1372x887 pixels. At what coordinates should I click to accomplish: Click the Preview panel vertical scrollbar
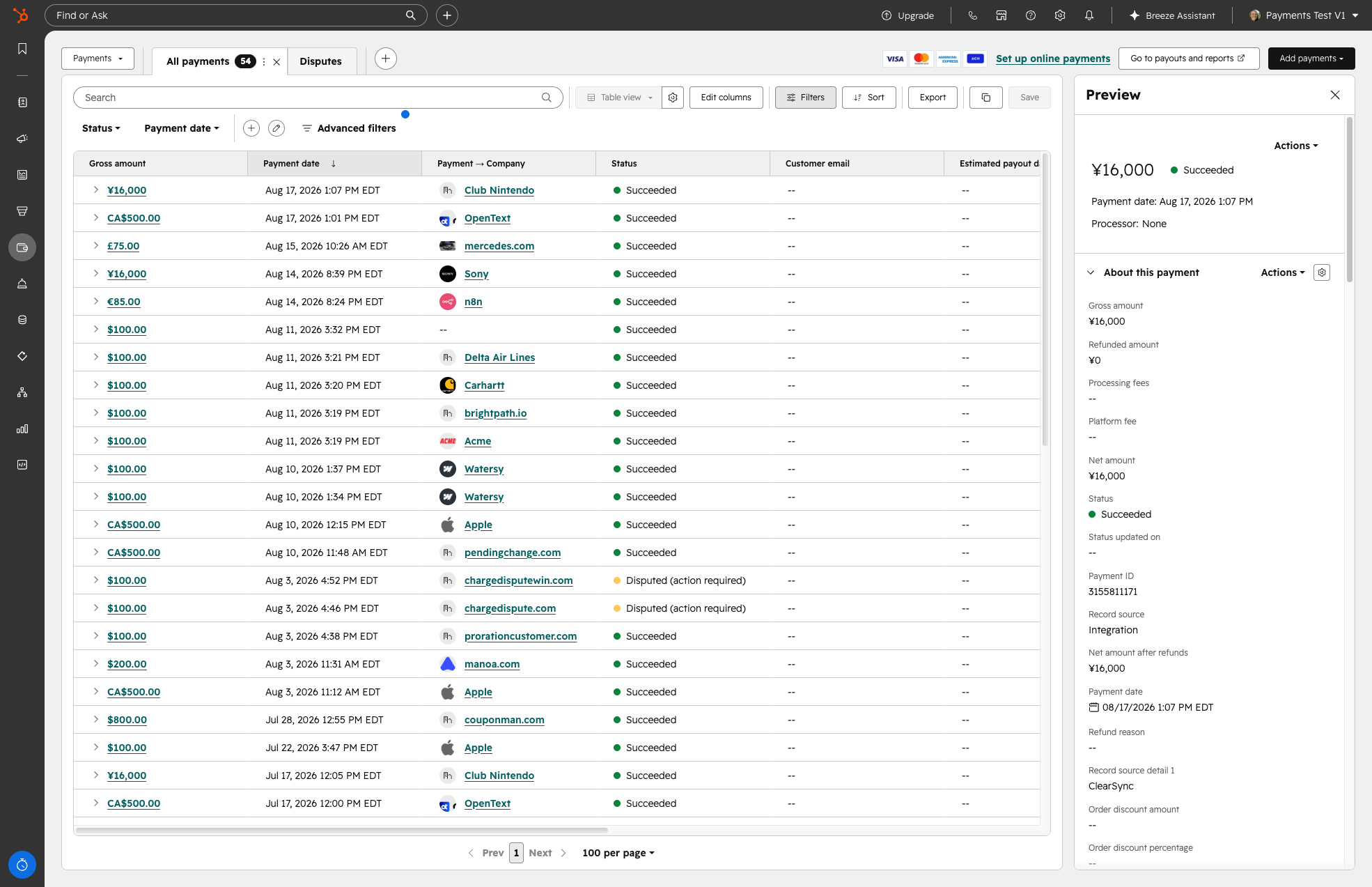[1349, 200]
